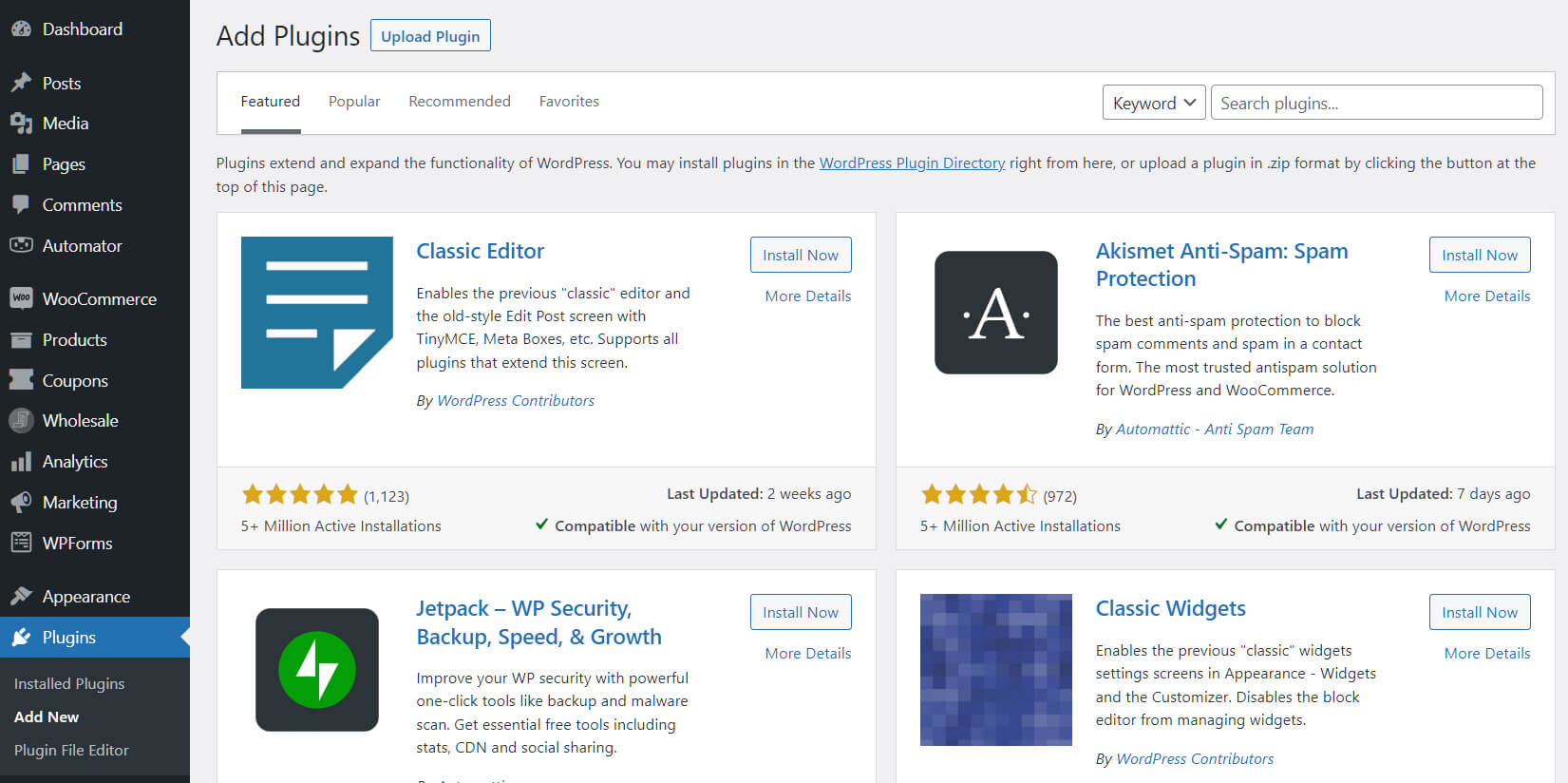The image size is (1568, 783).
Task: Open the Media menu label
Action: pyautogui.click(x=66, y=124)
